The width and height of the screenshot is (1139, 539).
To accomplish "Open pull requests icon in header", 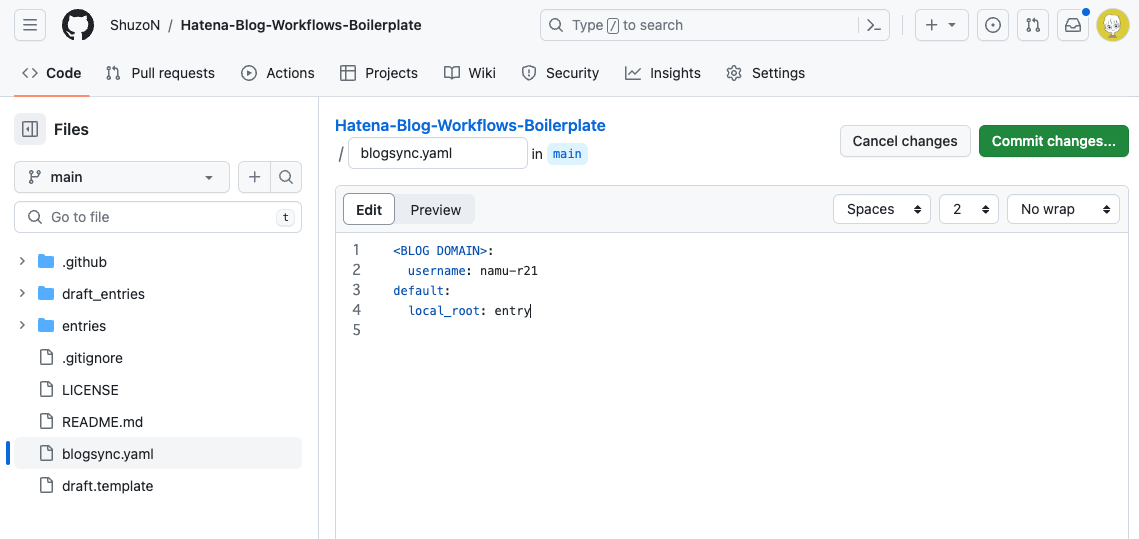I will (x=1033, y=25).
